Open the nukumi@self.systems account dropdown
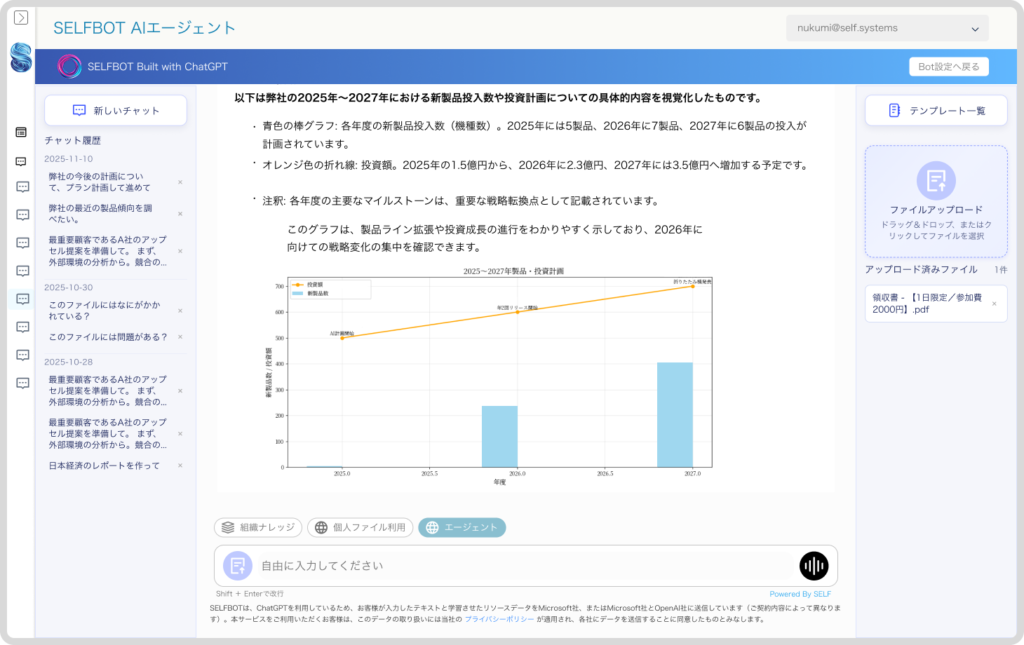The image size is (1024, 645). tap(887, 29)
